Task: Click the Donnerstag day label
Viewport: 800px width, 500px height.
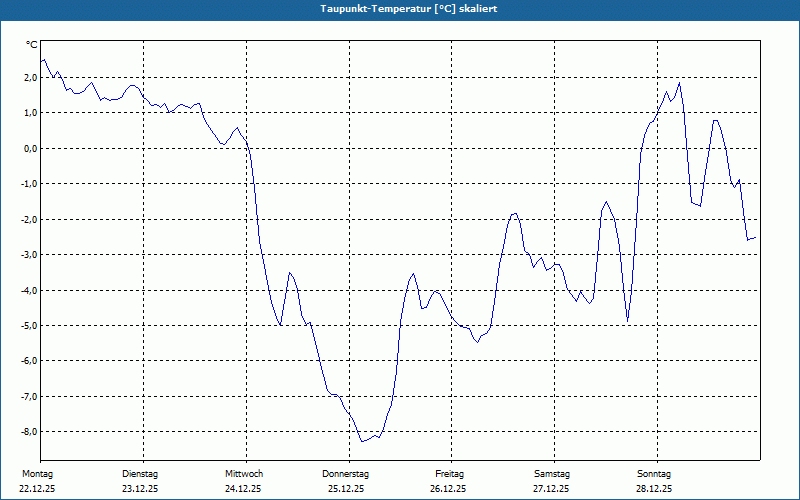Action: pos(345,474)
